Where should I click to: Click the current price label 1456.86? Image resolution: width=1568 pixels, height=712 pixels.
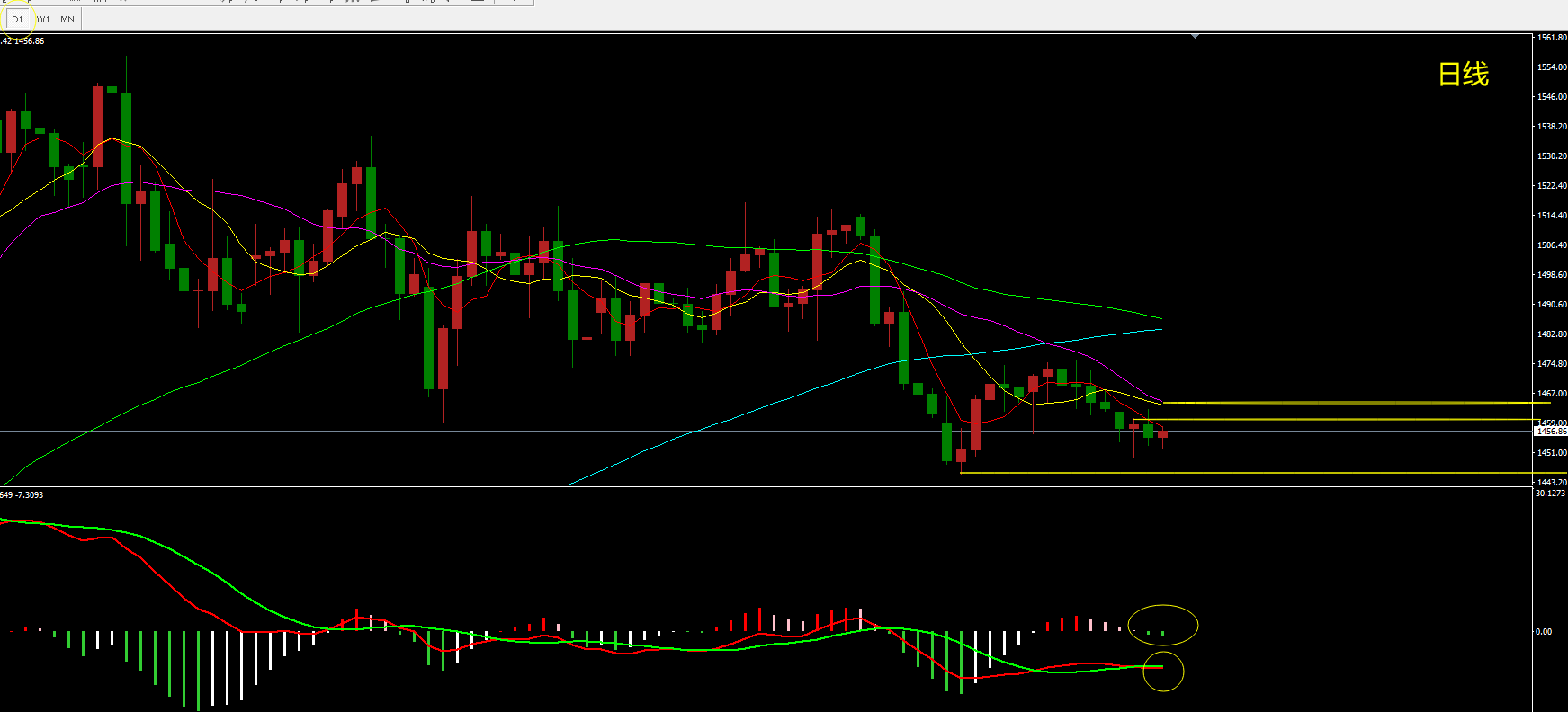click(1551, 432)
